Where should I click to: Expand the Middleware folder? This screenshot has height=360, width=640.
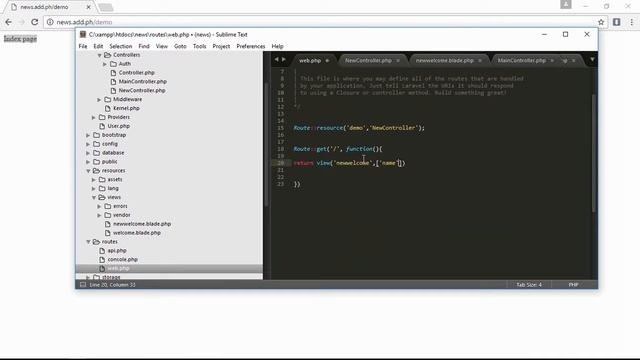click(99, 99)
